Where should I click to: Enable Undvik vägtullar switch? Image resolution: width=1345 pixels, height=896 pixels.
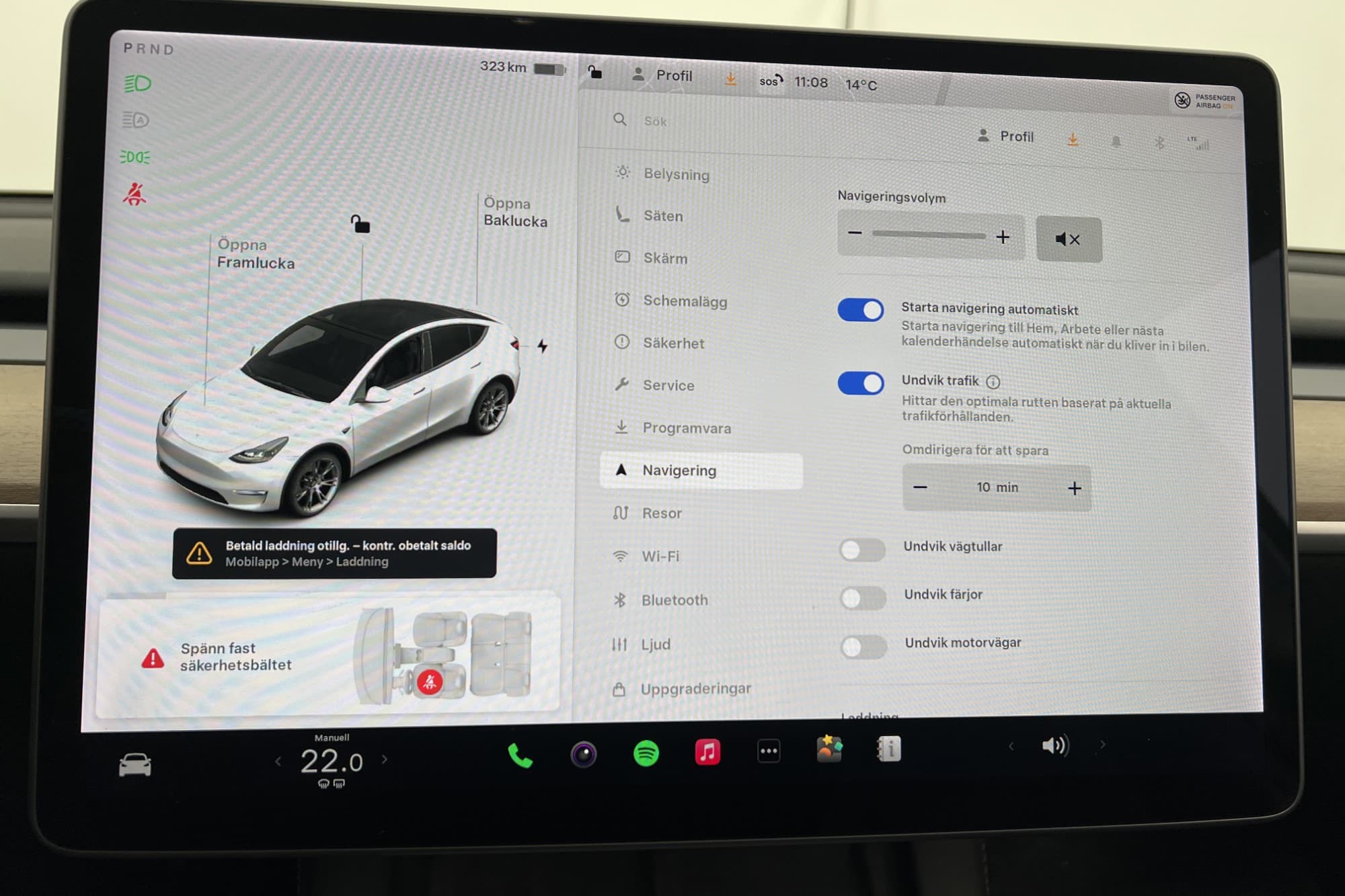pos(862,550)
